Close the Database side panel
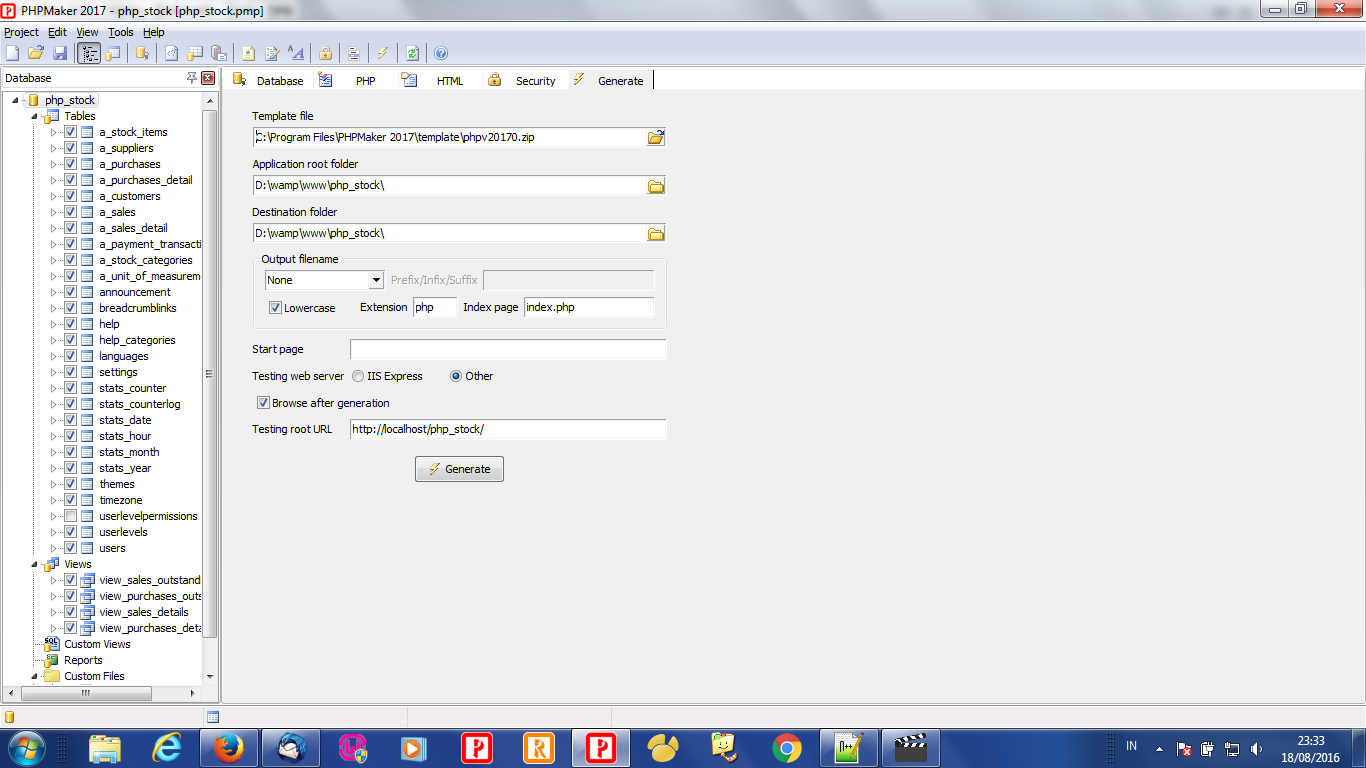This screenshot has height=768, width=1366. pos(208,78)
